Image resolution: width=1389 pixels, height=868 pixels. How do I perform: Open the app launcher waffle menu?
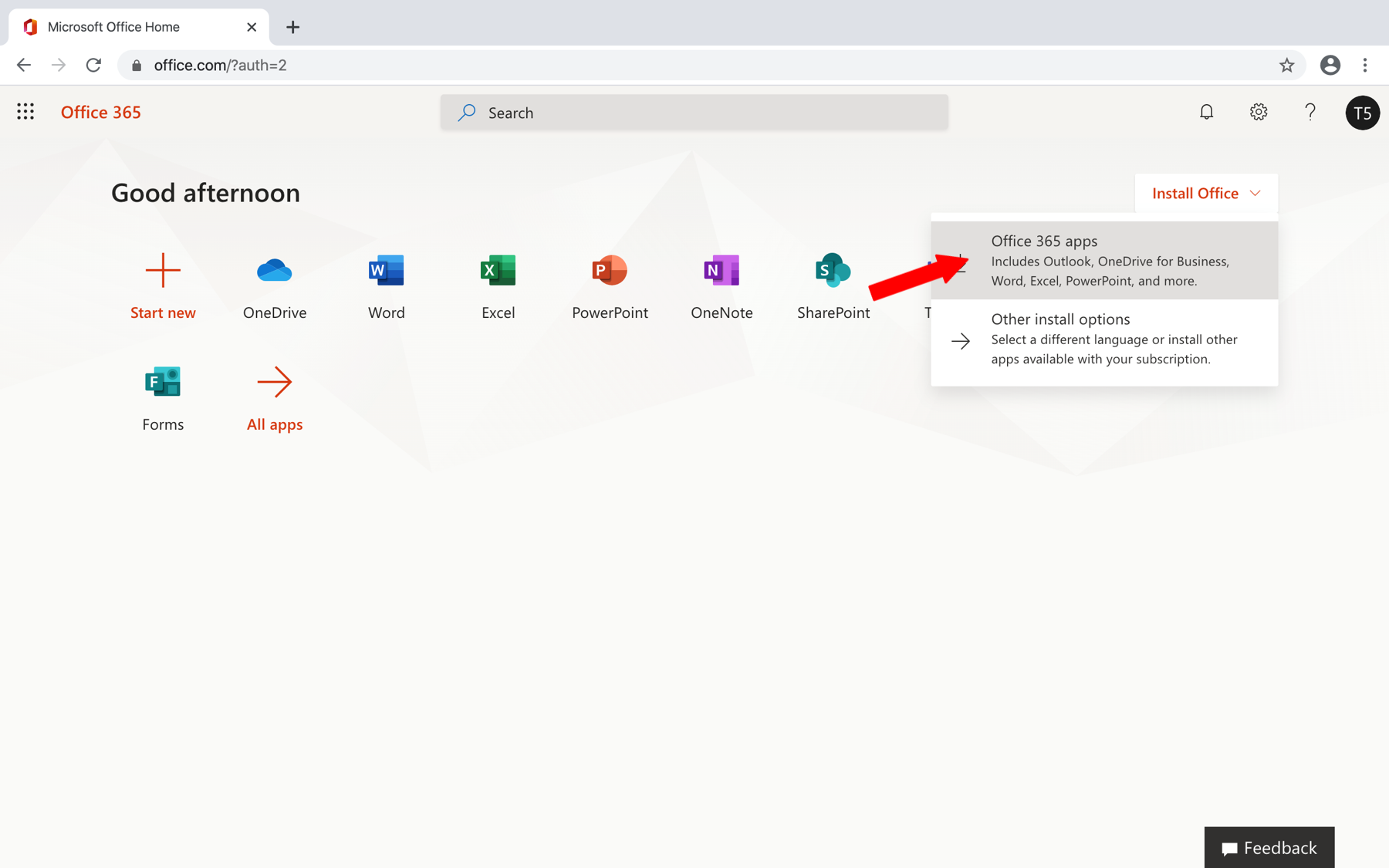point(25,112)
